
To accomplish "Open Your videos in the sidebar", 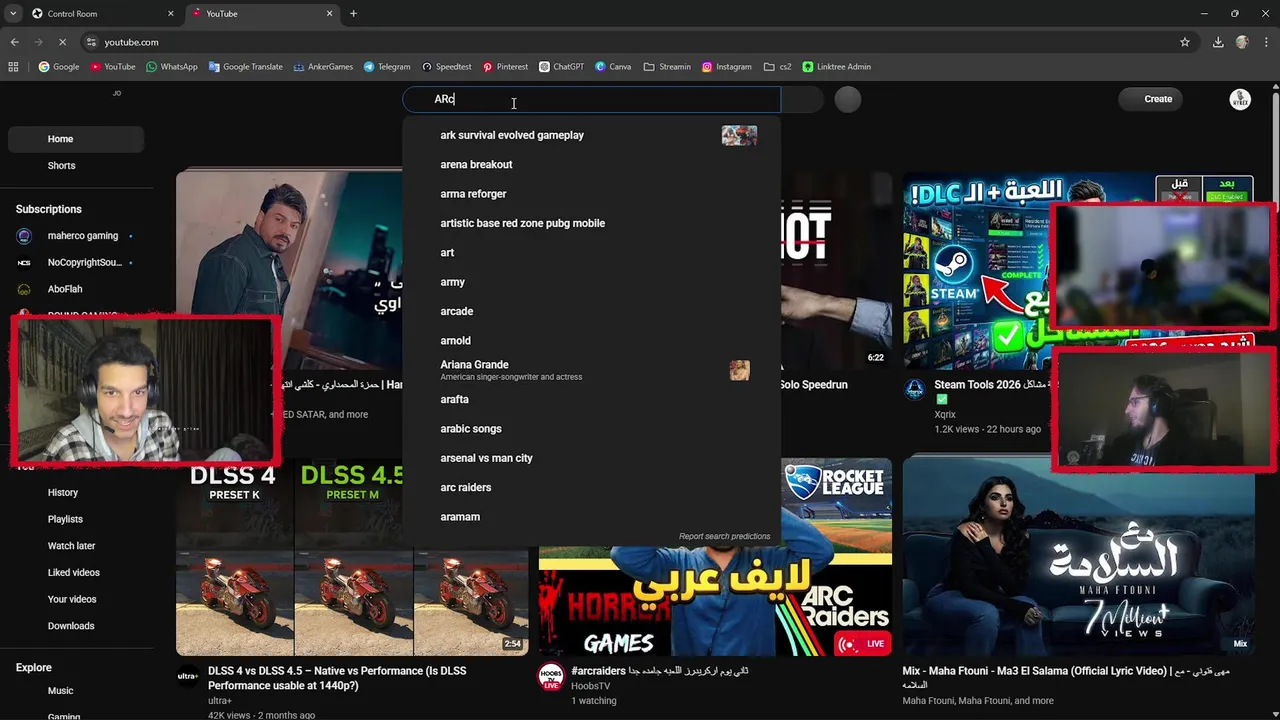I will pyautogui.click(x=76, y=599).
